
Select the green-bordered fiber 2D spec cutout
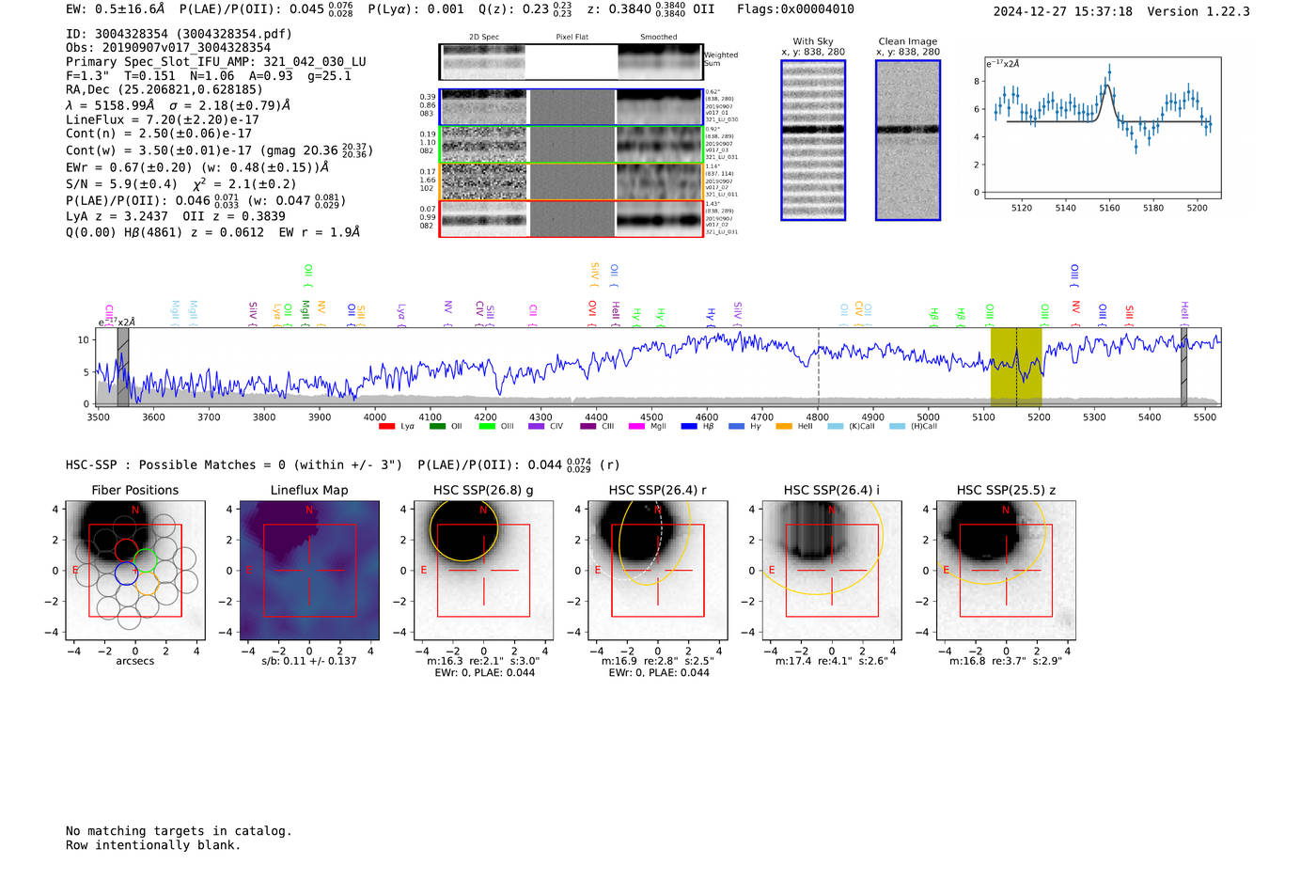[572, 145]
